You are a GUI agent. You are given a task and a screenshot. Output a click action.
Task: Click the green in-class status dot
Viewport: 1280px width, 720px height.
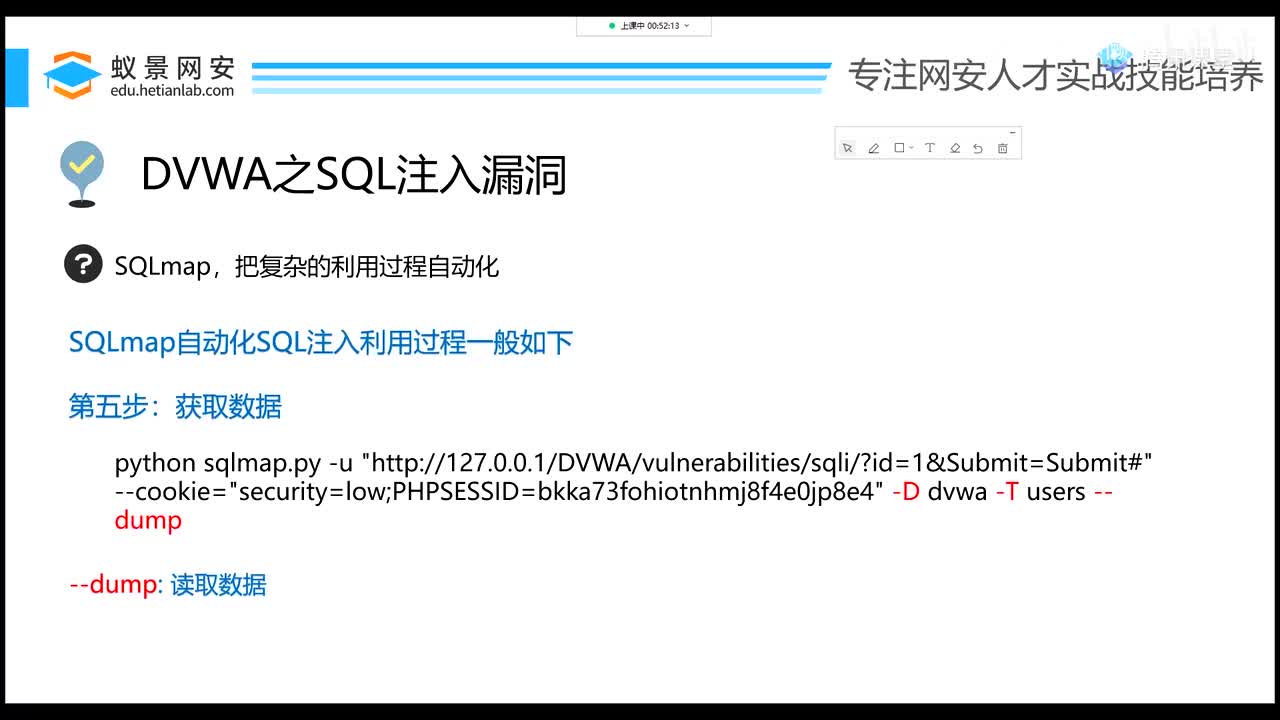[x=612, y=26]
